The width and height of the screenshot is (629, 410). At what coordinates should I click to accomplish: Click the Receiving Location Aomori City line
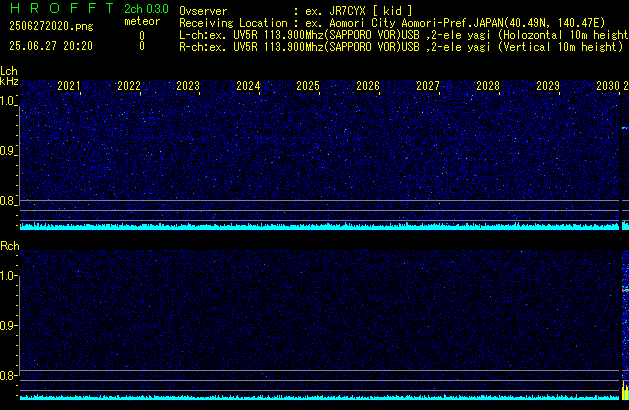point(392,23)
